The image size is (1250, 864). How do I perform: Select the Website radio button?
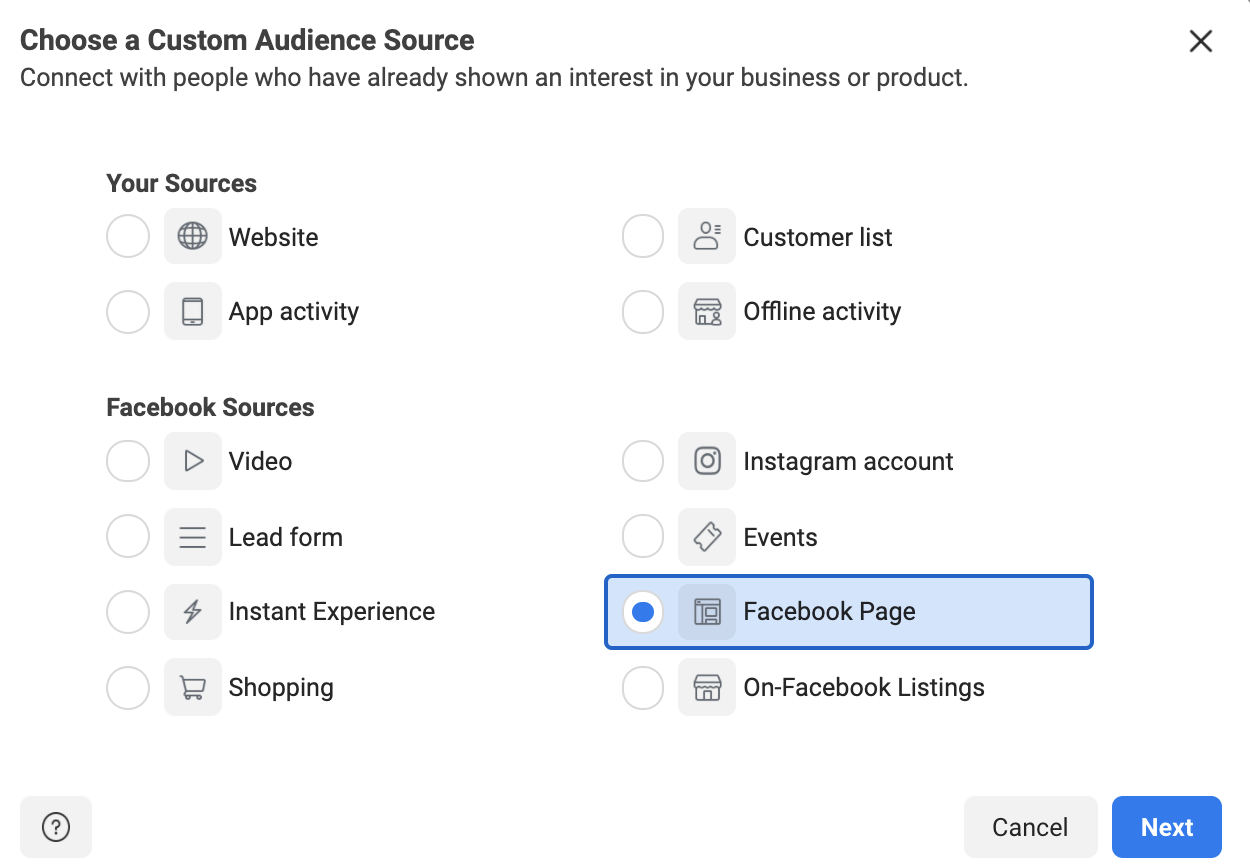click(128, 237)
